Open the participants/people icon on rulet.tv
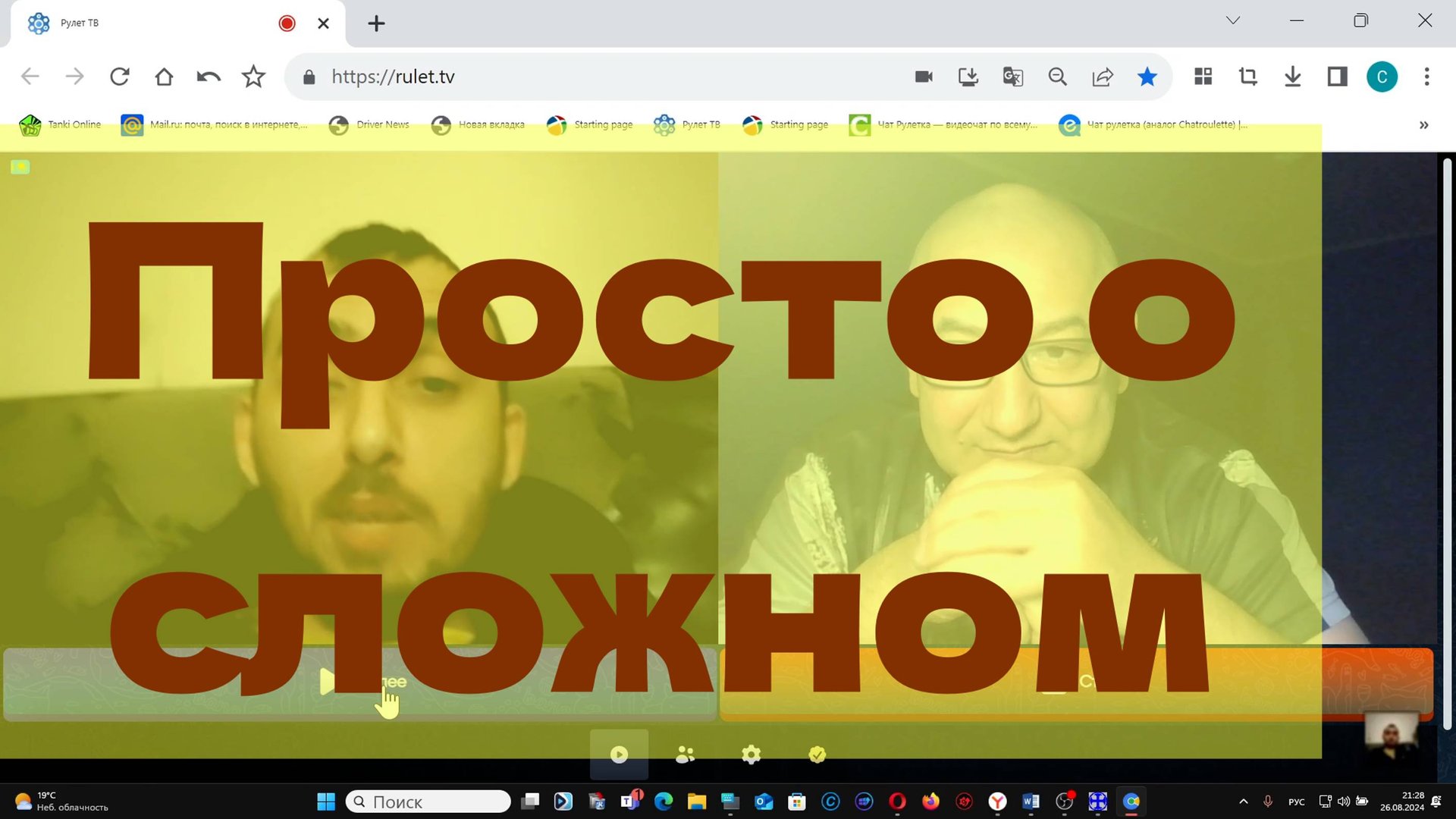Viewport: 1456px width, 819px height. [x=685, y=754]
